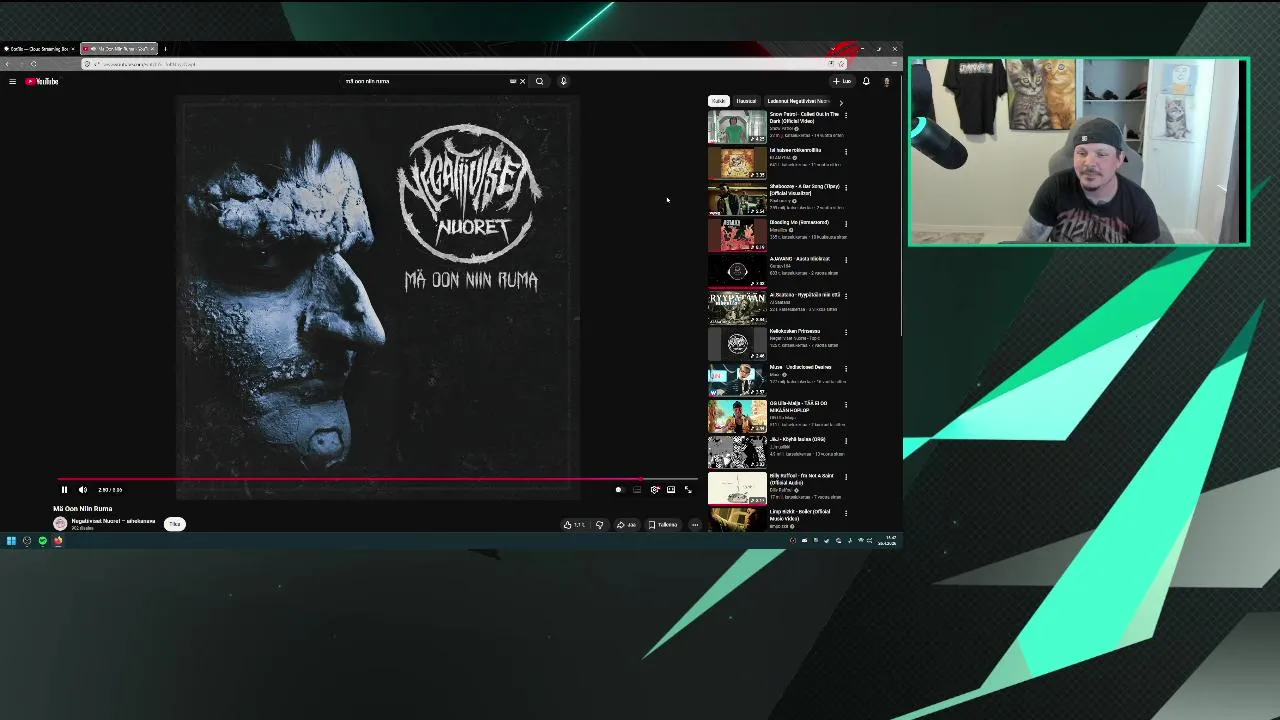Open the YouTube guide hamburger menu
1280x720 pixels.
(12, 82)
